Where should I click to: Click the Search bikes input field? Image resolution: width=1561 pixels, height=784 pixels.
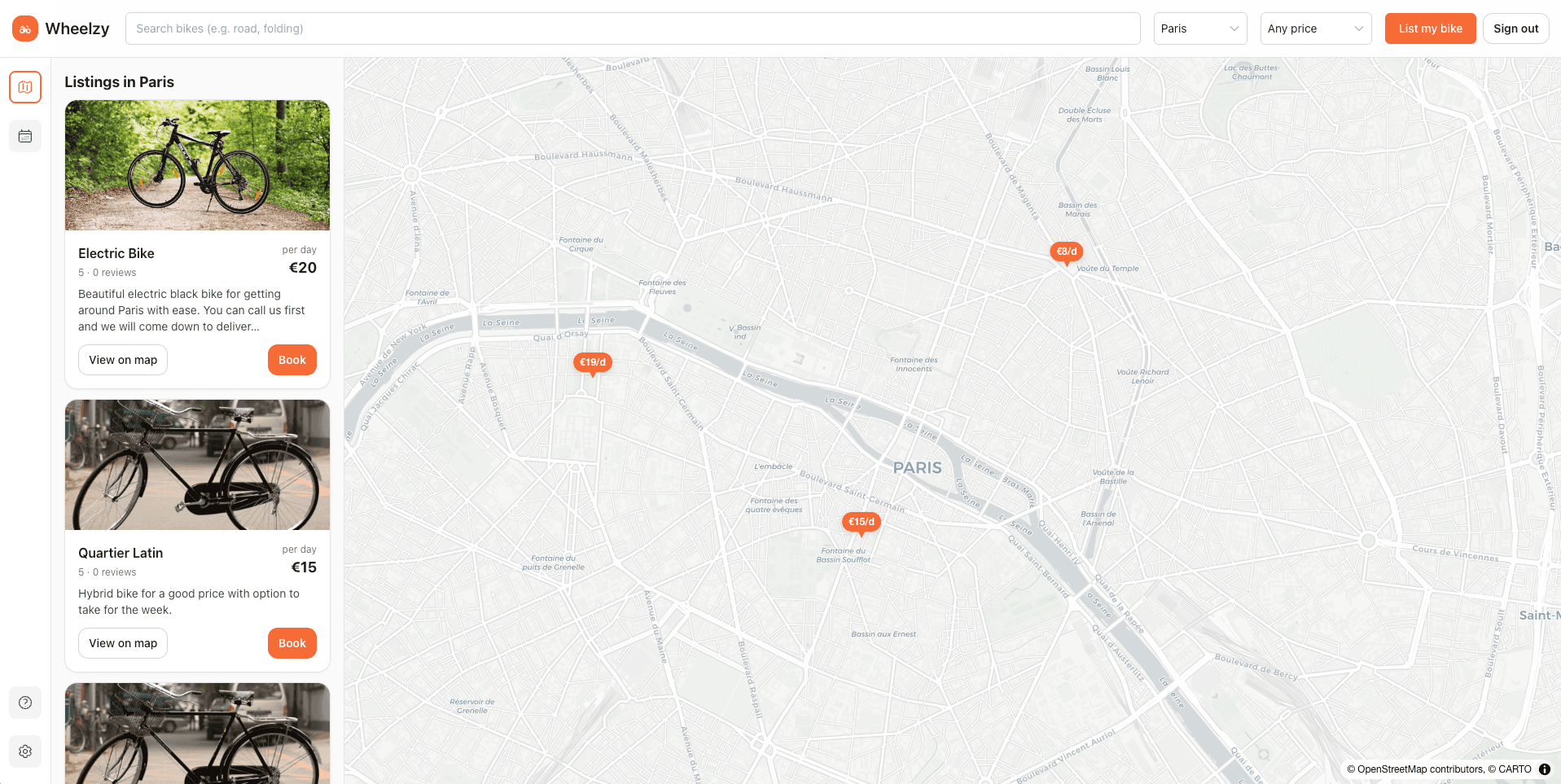point(632,28)
